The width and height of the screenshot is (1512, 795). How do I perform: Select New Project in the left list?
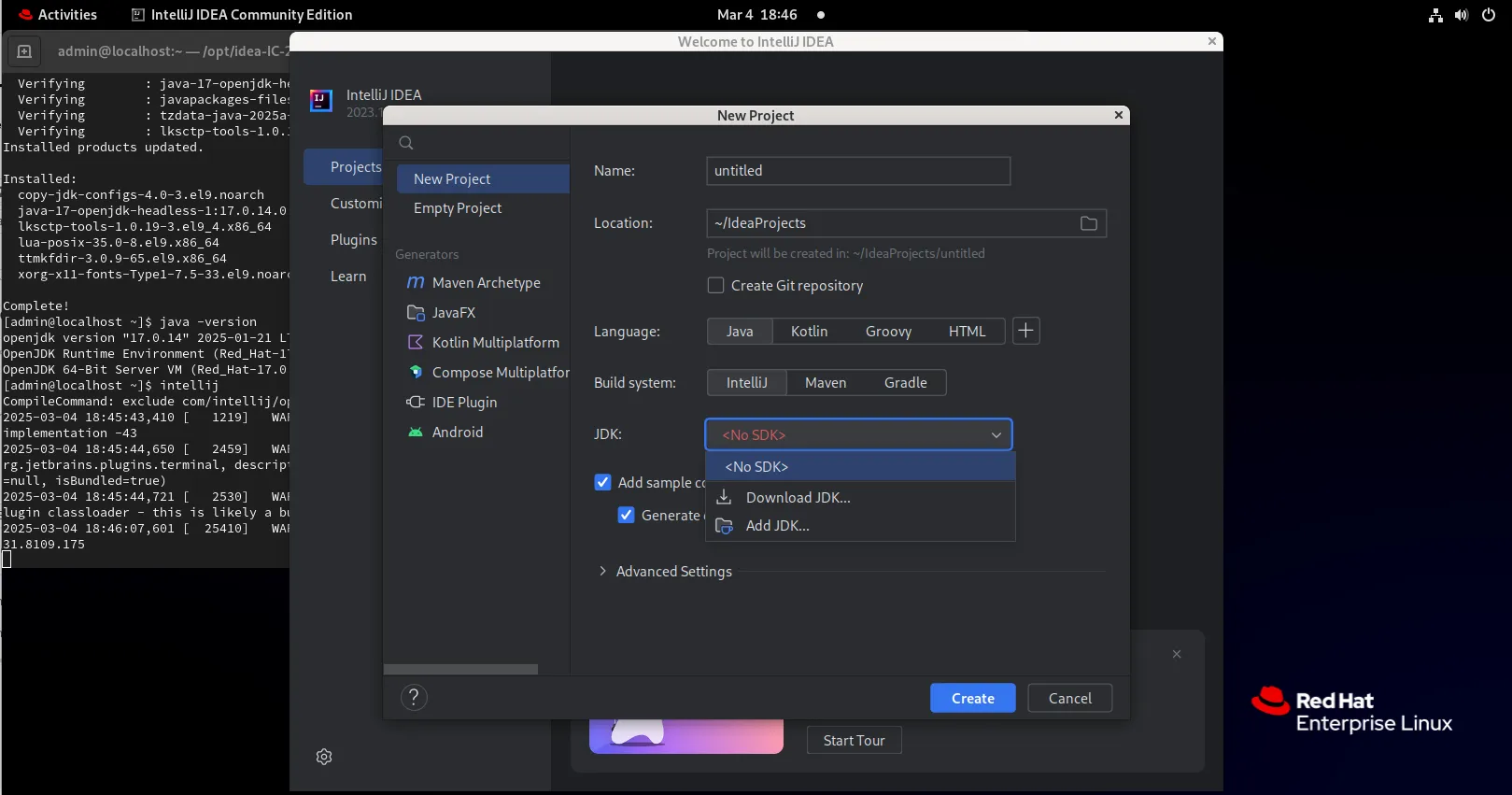point(483,179)
